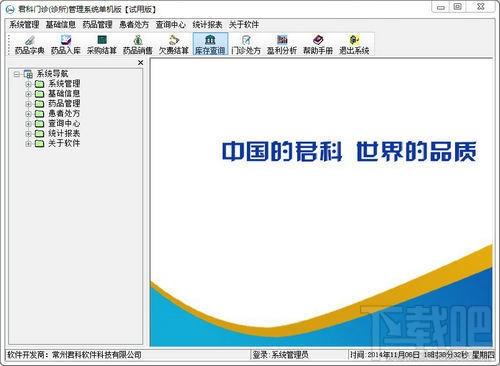Select the 库存查询 toolbar icon
This screenshot has height=366, width=500.
pyautogui.click(x=210, y=44)
